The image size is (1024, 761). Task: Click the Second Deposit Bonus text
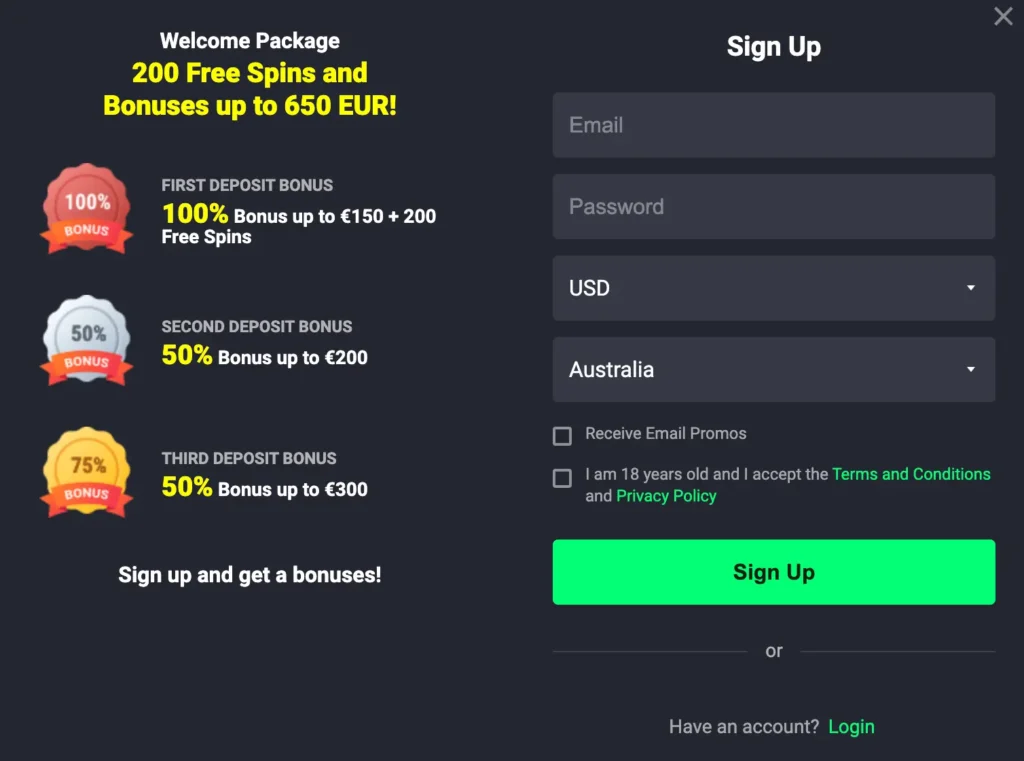point(257,327)
